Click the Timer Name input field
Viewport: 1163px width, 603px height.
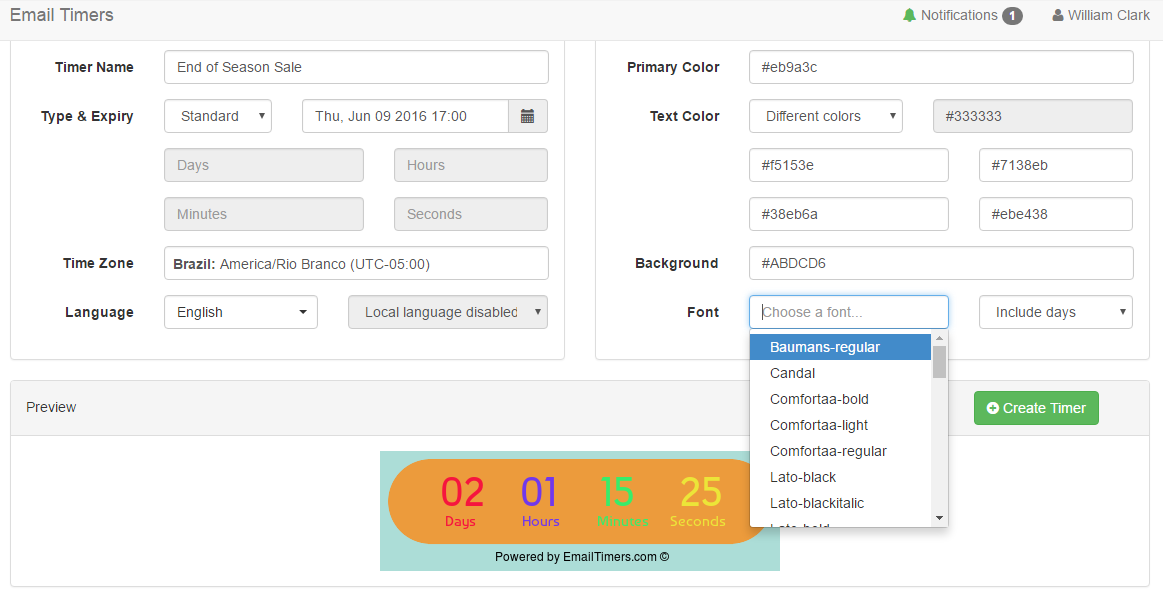click(356, 67)
